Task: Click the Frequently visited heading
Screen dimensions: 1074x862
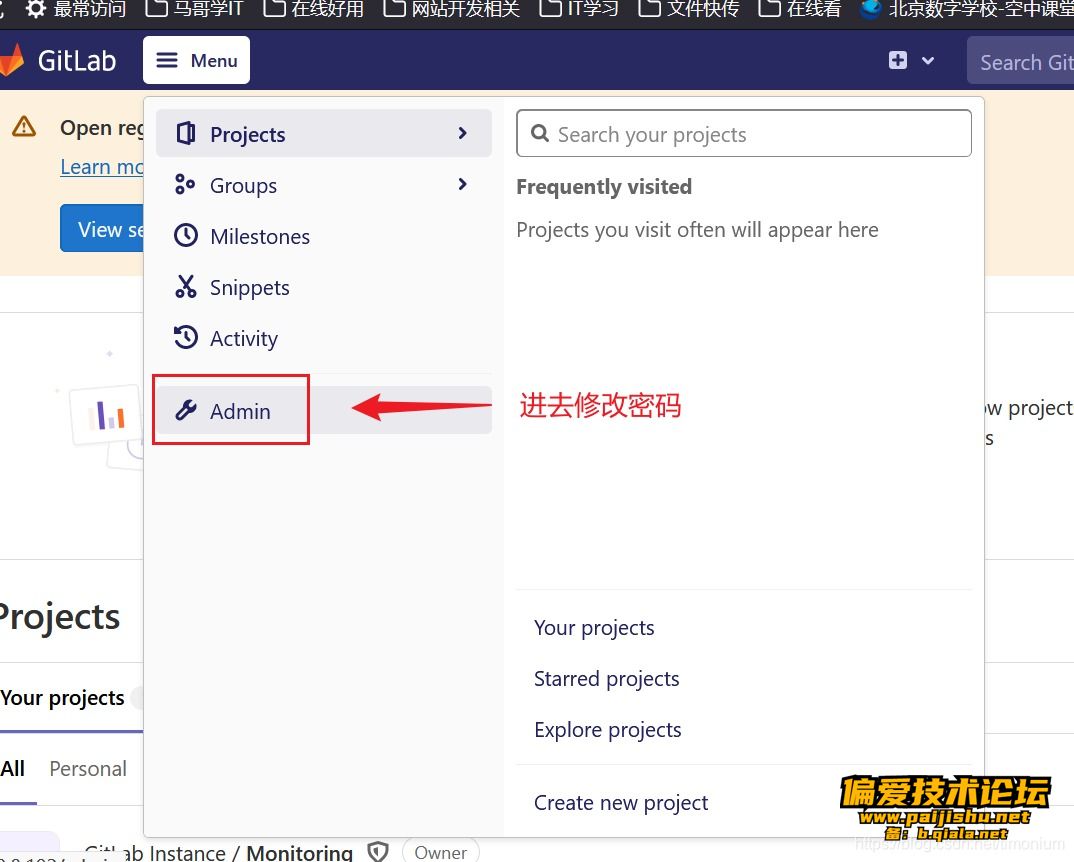Action: click(603, 186)
